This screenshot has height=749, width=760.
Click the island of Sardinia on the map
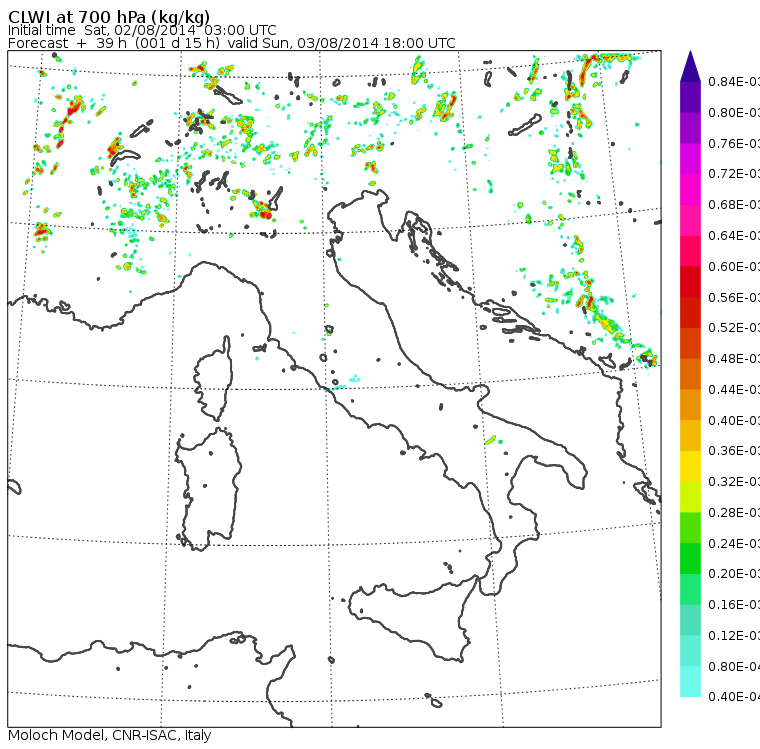click(208, 490)
